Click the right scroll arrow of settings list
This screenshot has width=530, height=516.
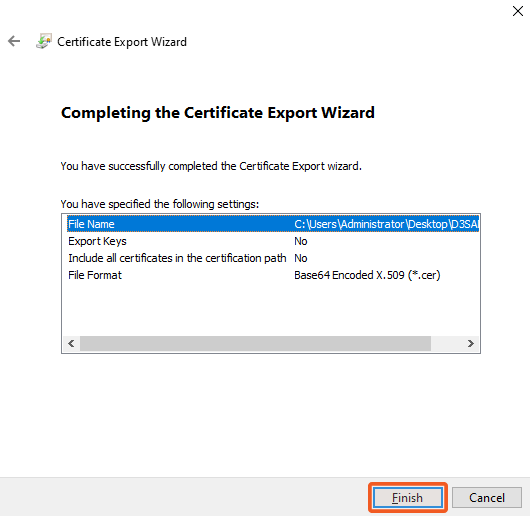[x=471, y=344]
